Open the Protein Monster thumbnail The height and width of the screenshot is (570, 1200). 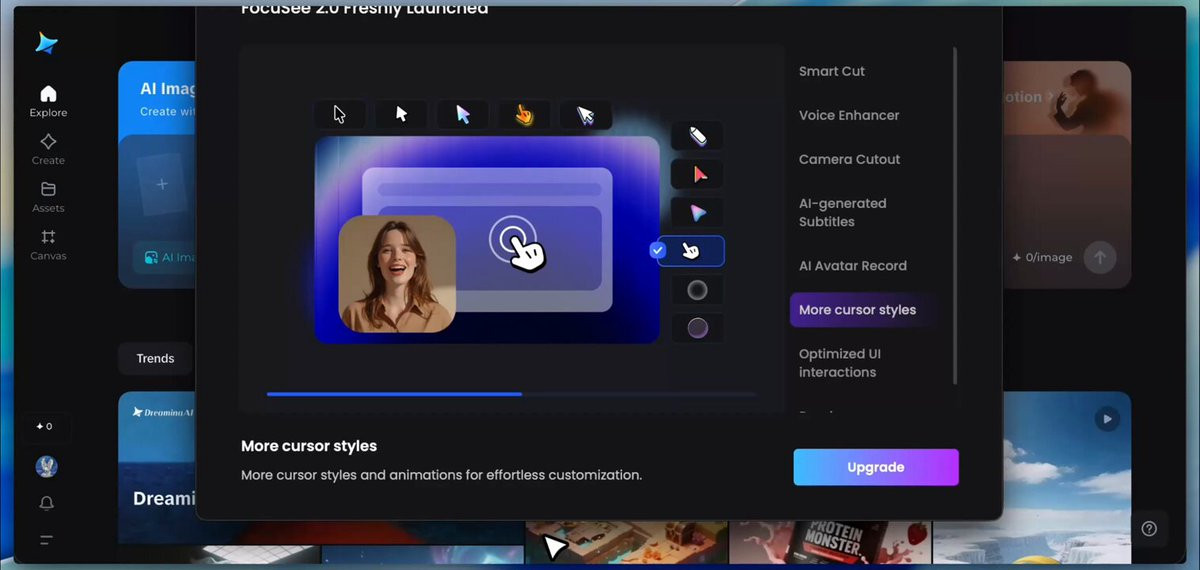pos(830,541)
